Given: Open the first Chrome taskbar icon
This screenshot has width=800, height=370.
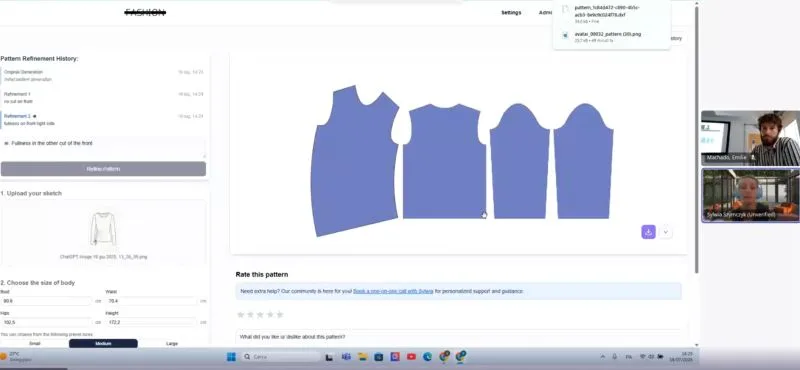Looking at the screenshot, I should (x=445, y=356).
